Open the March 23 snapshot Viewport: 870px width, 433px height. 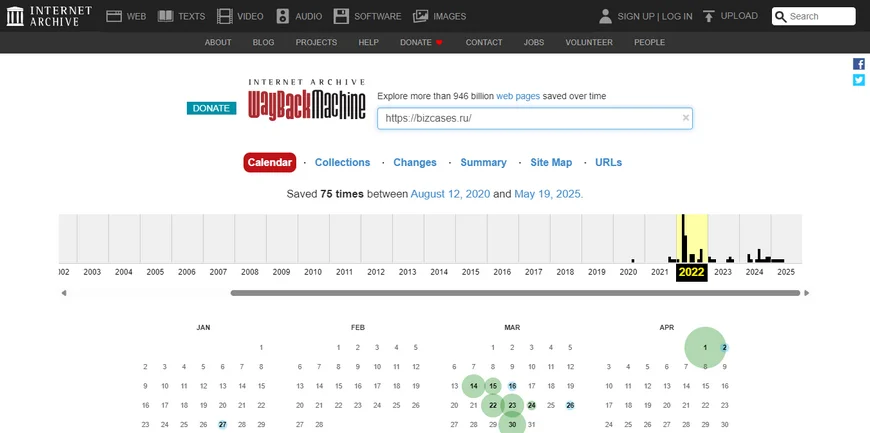[x=512, y=405]
